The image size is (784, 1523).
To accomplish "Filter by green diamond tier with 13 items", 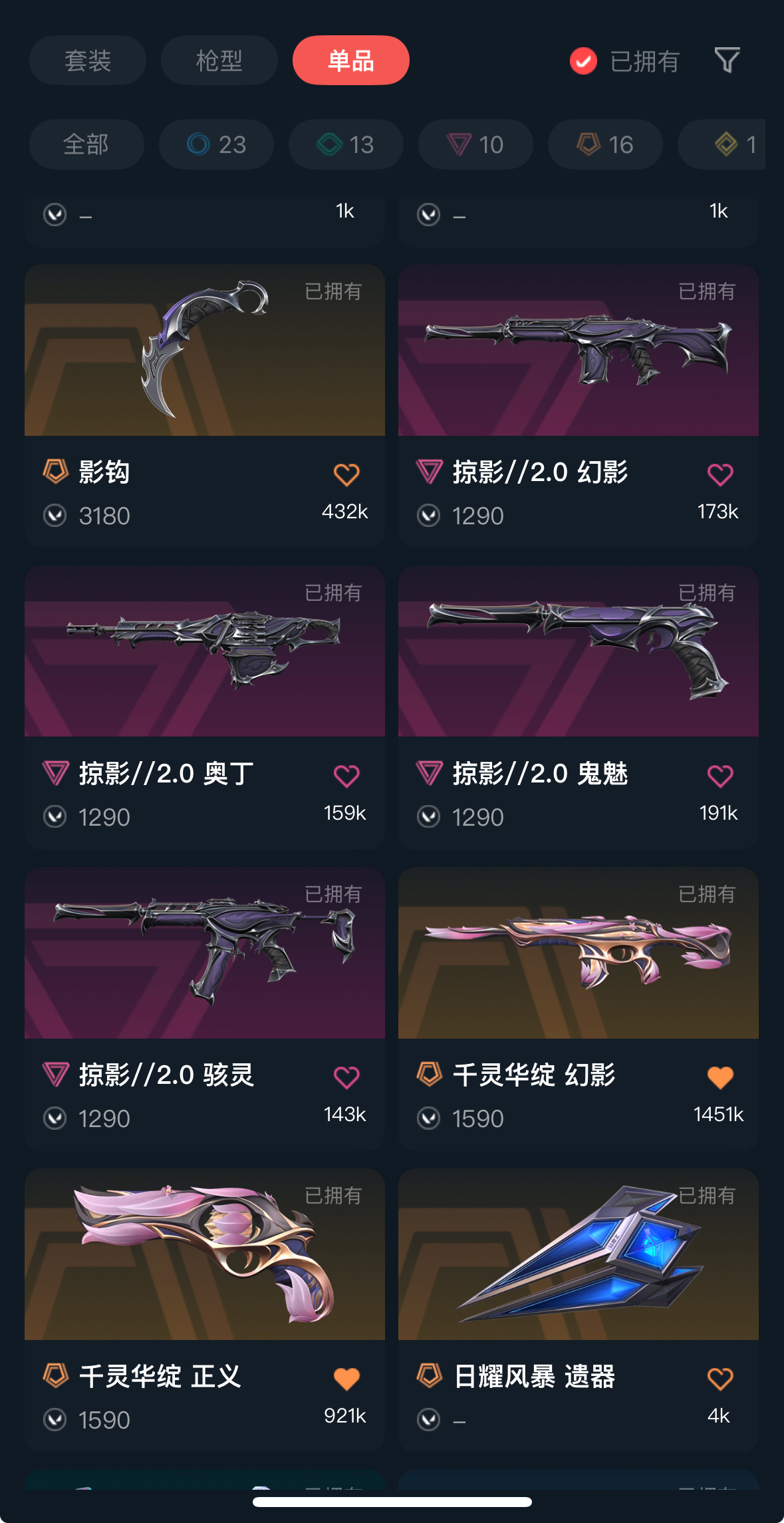I will point(346,144).
